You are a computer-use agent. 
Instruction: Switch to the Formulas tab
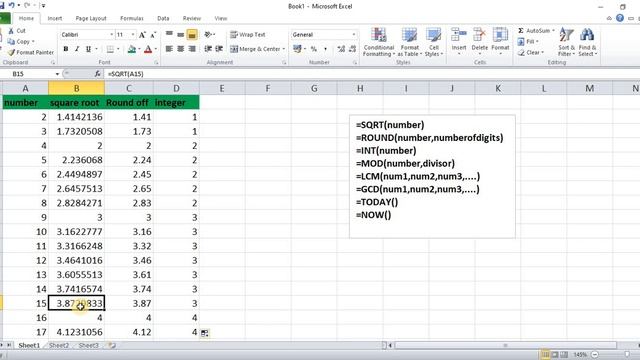point(132,18)
